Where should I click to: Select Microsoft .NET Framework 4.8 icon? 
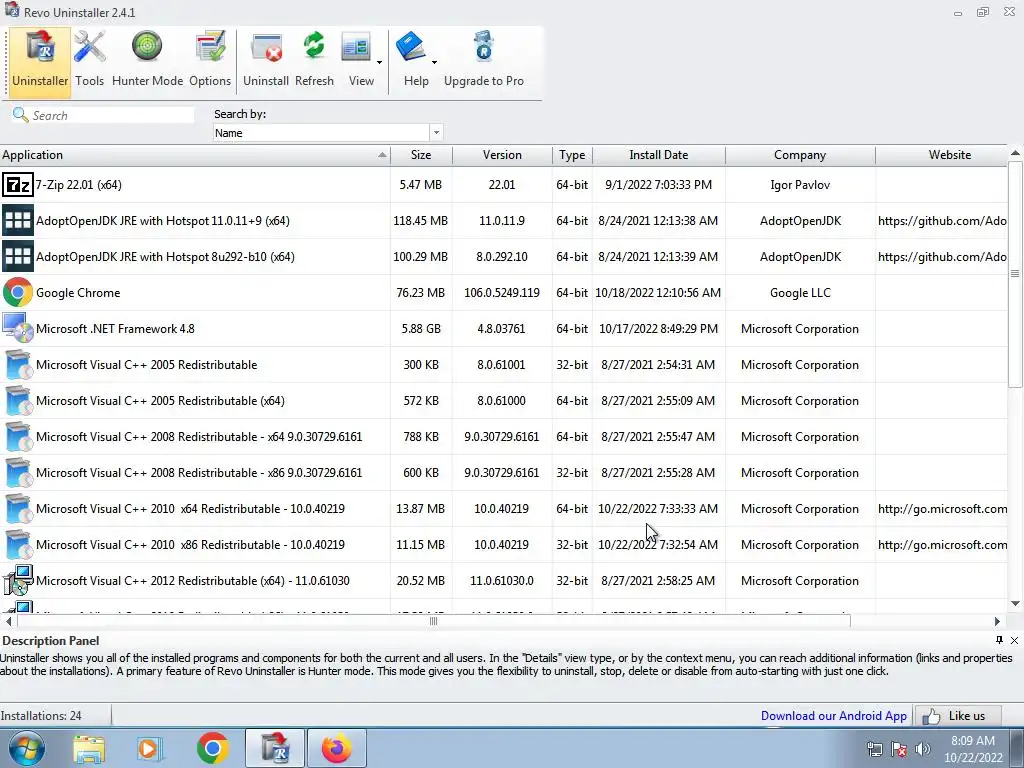(18, 328)
